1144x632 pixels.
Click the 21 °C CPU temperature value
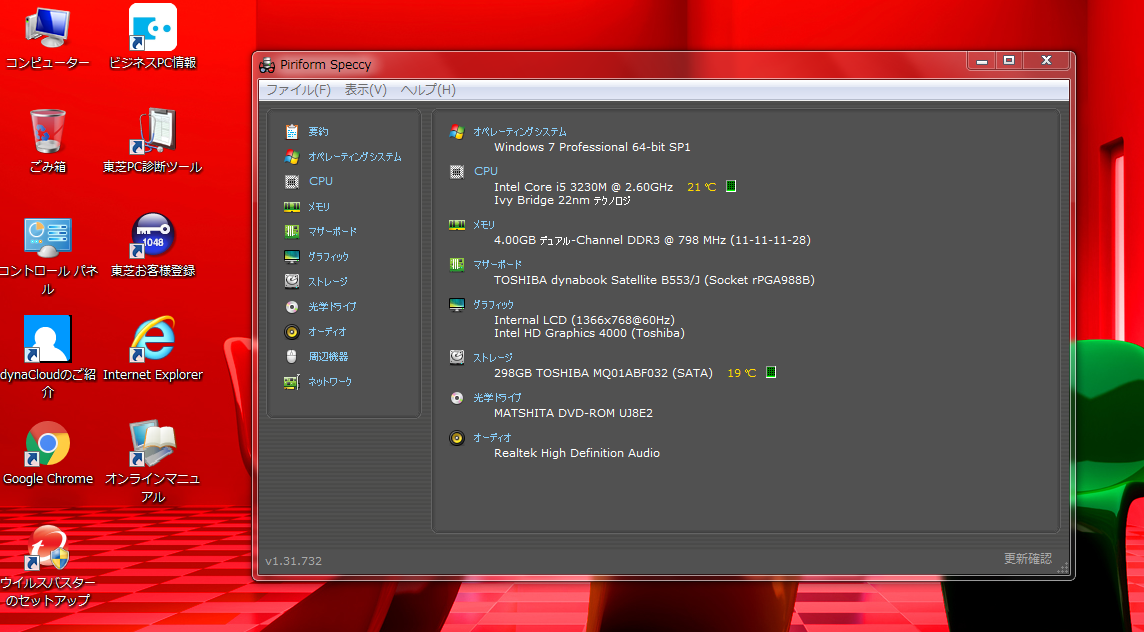click(702, 187)
